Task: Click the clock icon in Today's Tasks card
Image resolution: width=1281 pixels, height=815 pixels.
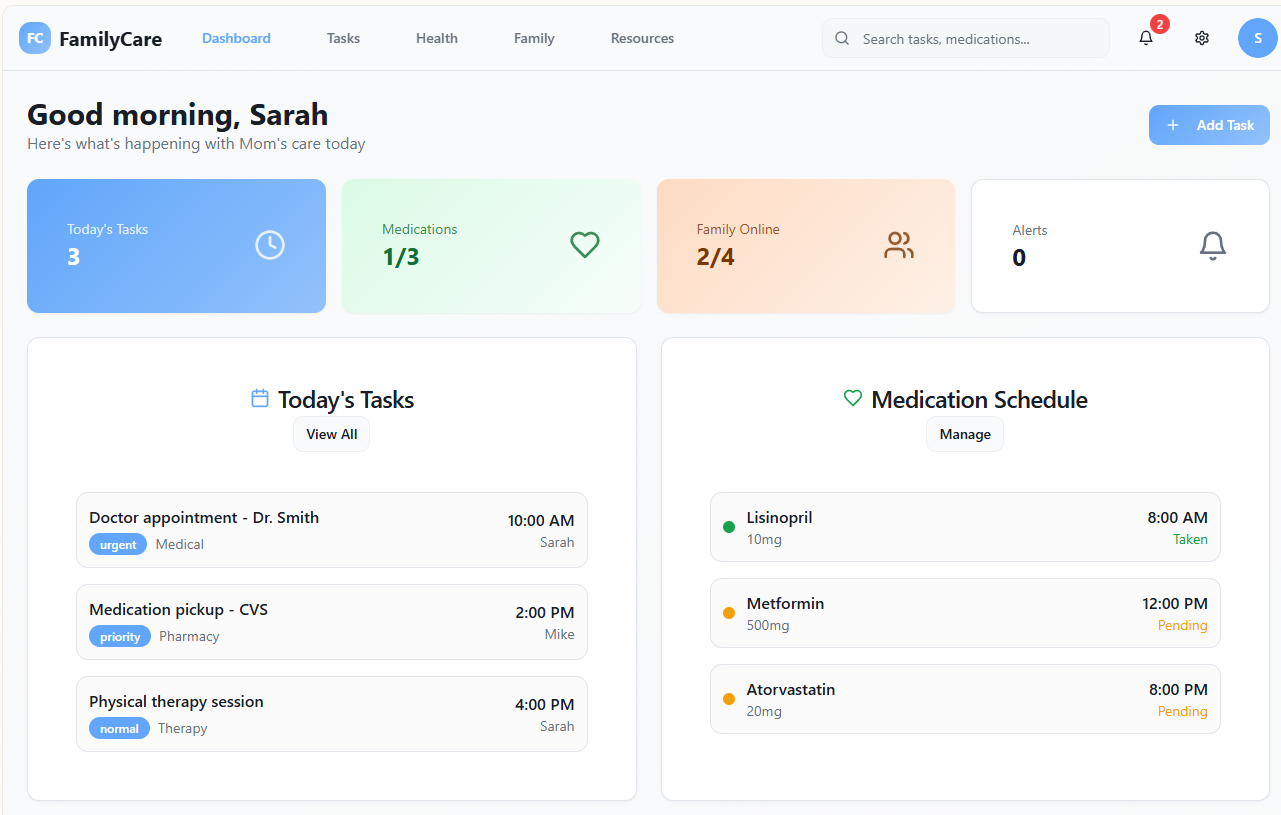Action: 270,245
